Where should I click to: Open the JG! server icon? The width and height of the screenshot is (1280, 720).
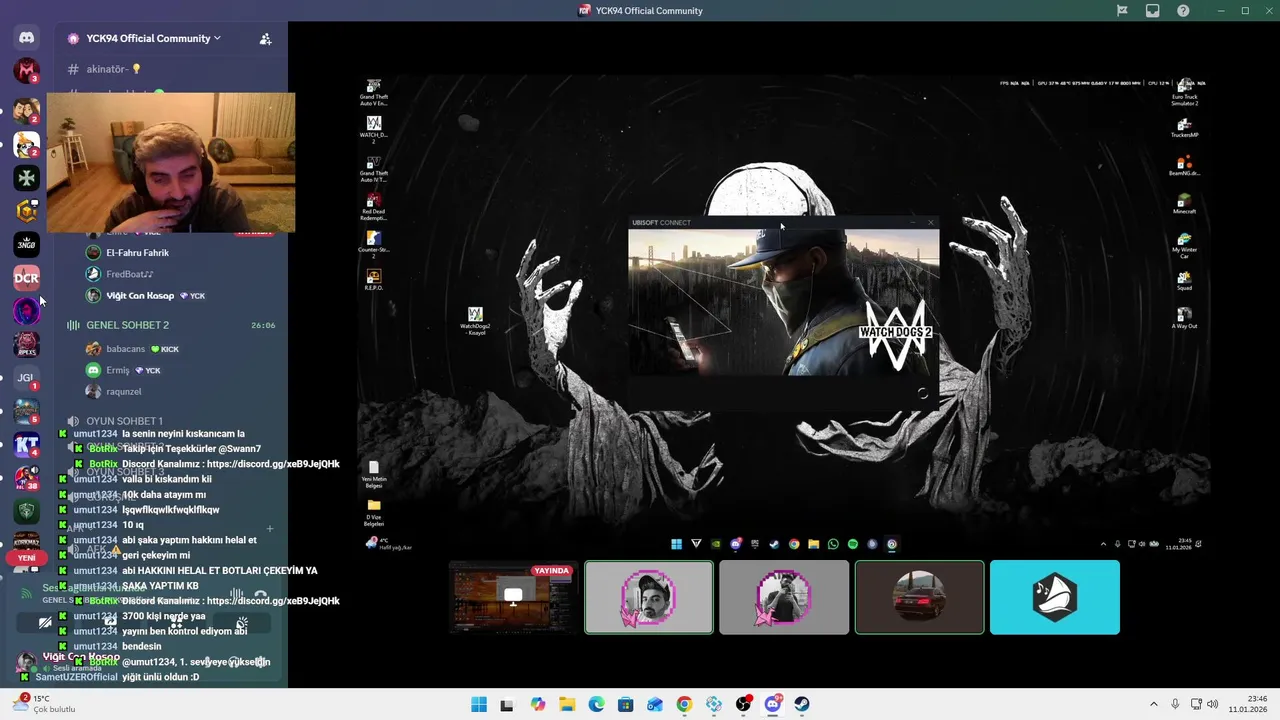[26, 378]
